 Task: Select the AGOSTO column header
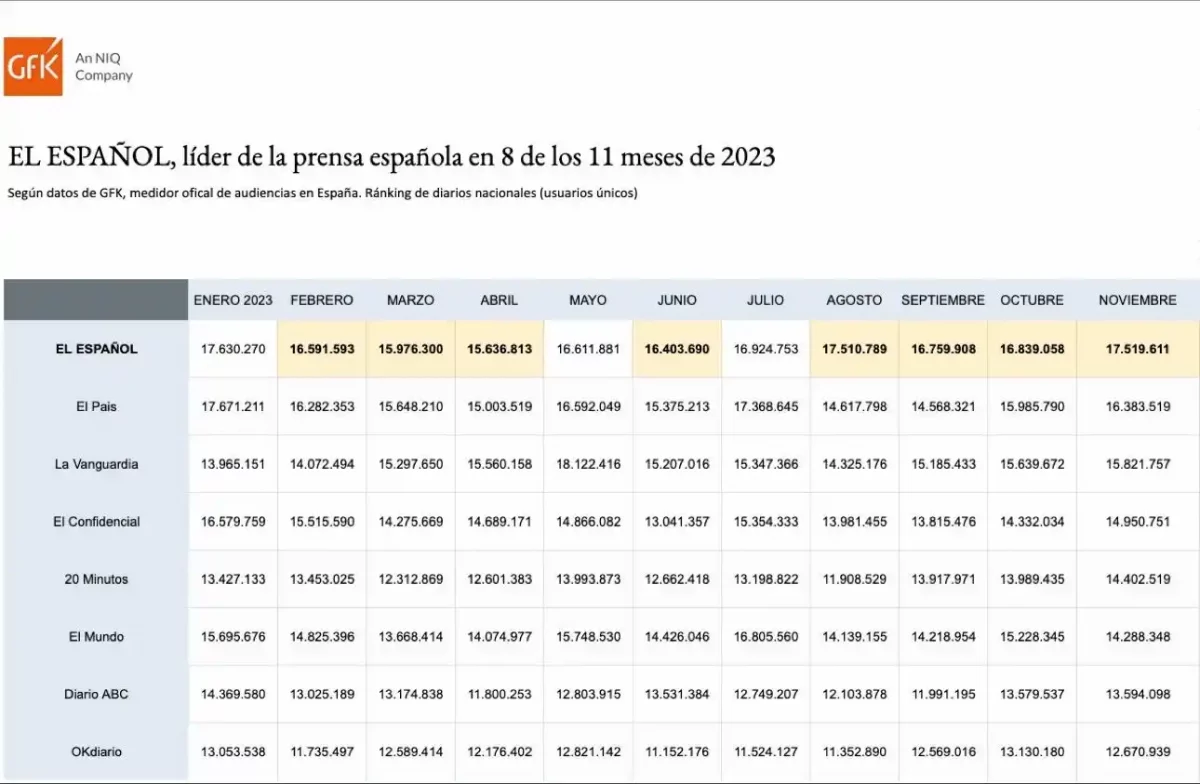click(854, 300)
